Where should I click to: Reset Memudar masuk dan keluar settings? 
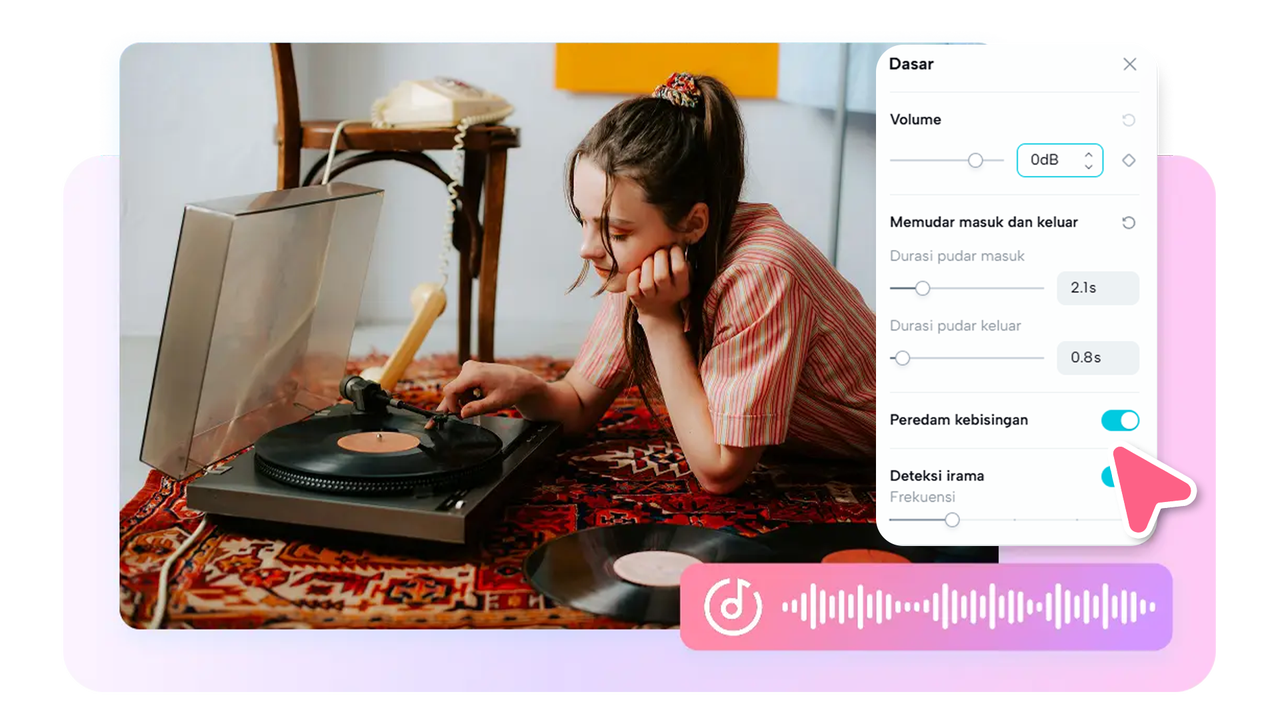[x=1128, y=222]
